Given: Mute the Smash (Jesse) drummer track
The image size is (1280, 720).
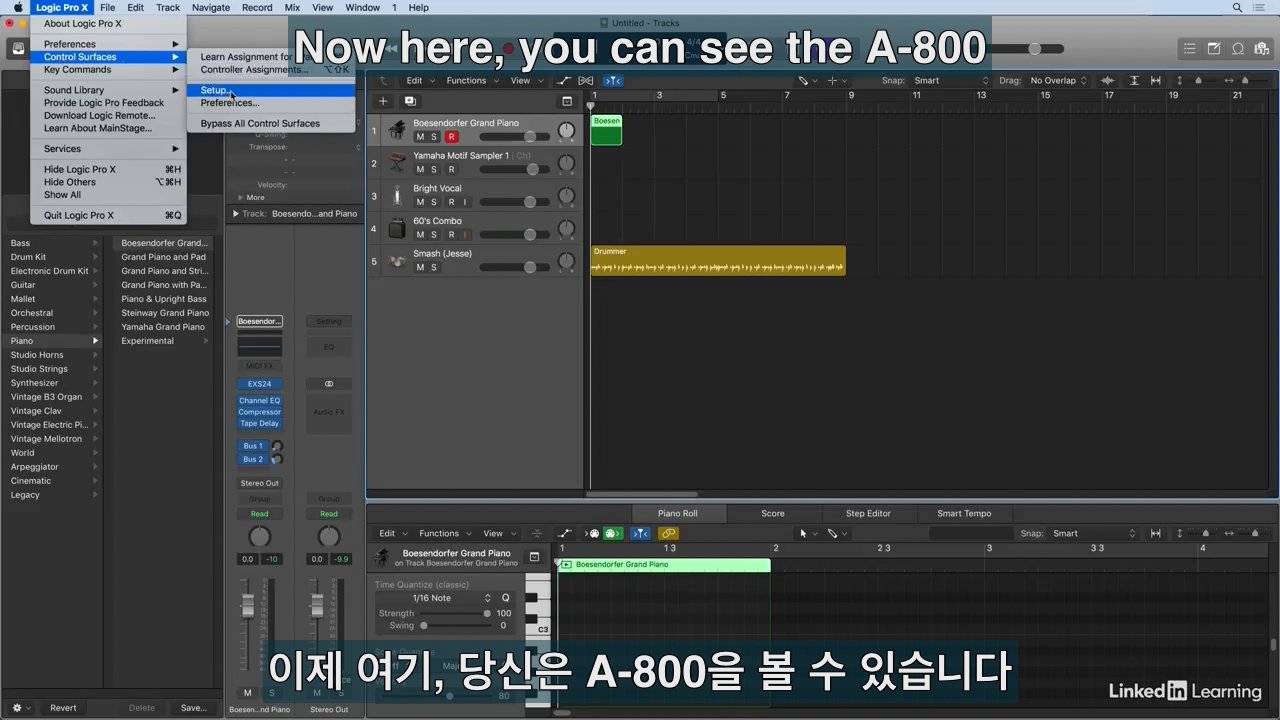Looking at the screenshot, I should tap(420, 268).
